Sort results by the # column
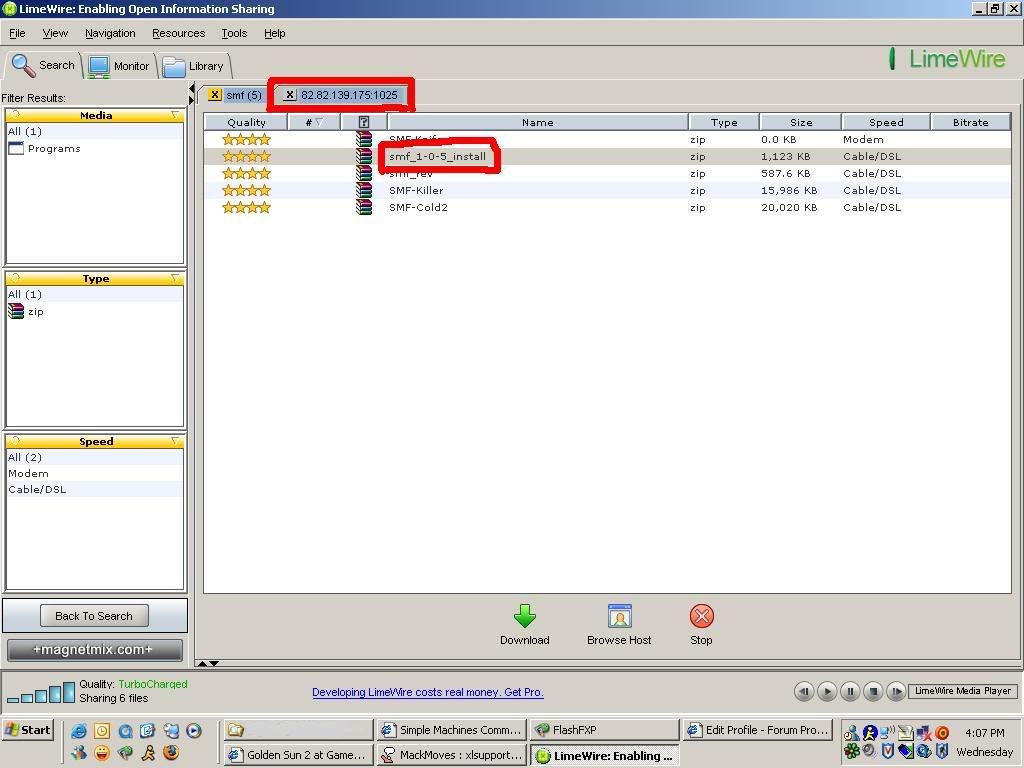The width and height of the screenshot is (1024, 768). click(x=314, y=122)
